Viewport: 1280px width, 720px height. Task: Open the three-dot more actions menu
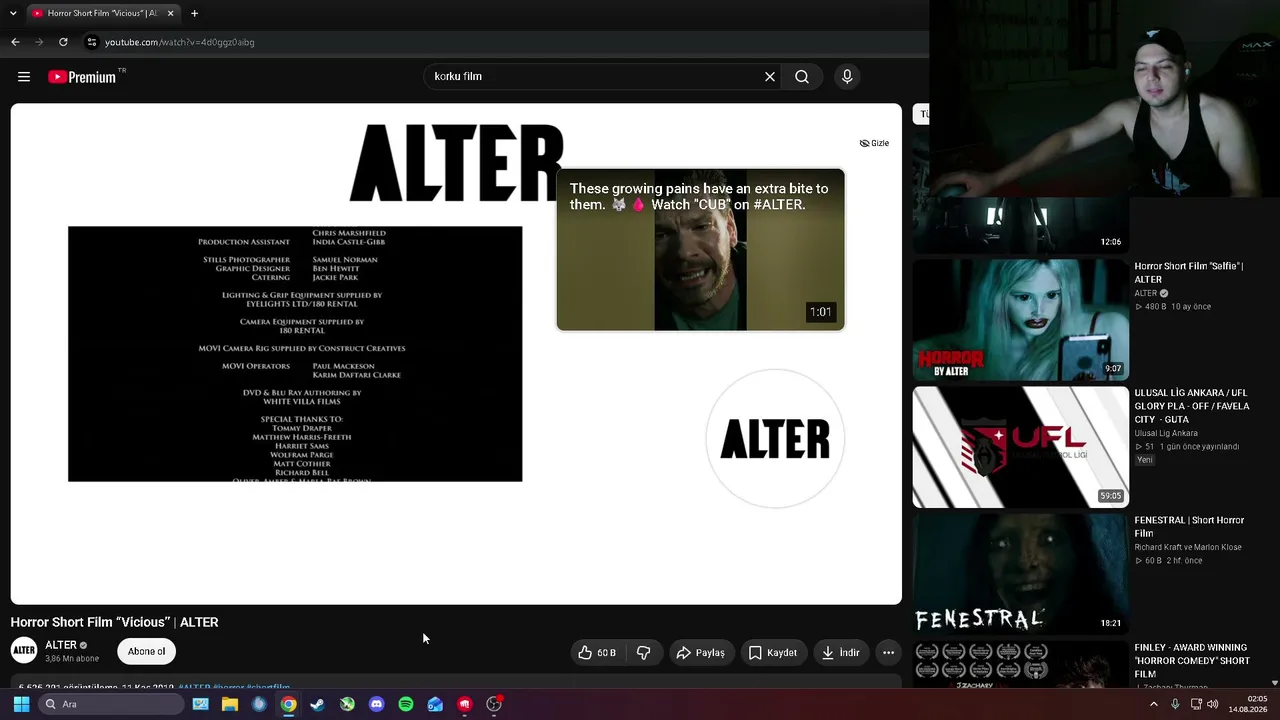pyautogui.click(x=888, y=653)
